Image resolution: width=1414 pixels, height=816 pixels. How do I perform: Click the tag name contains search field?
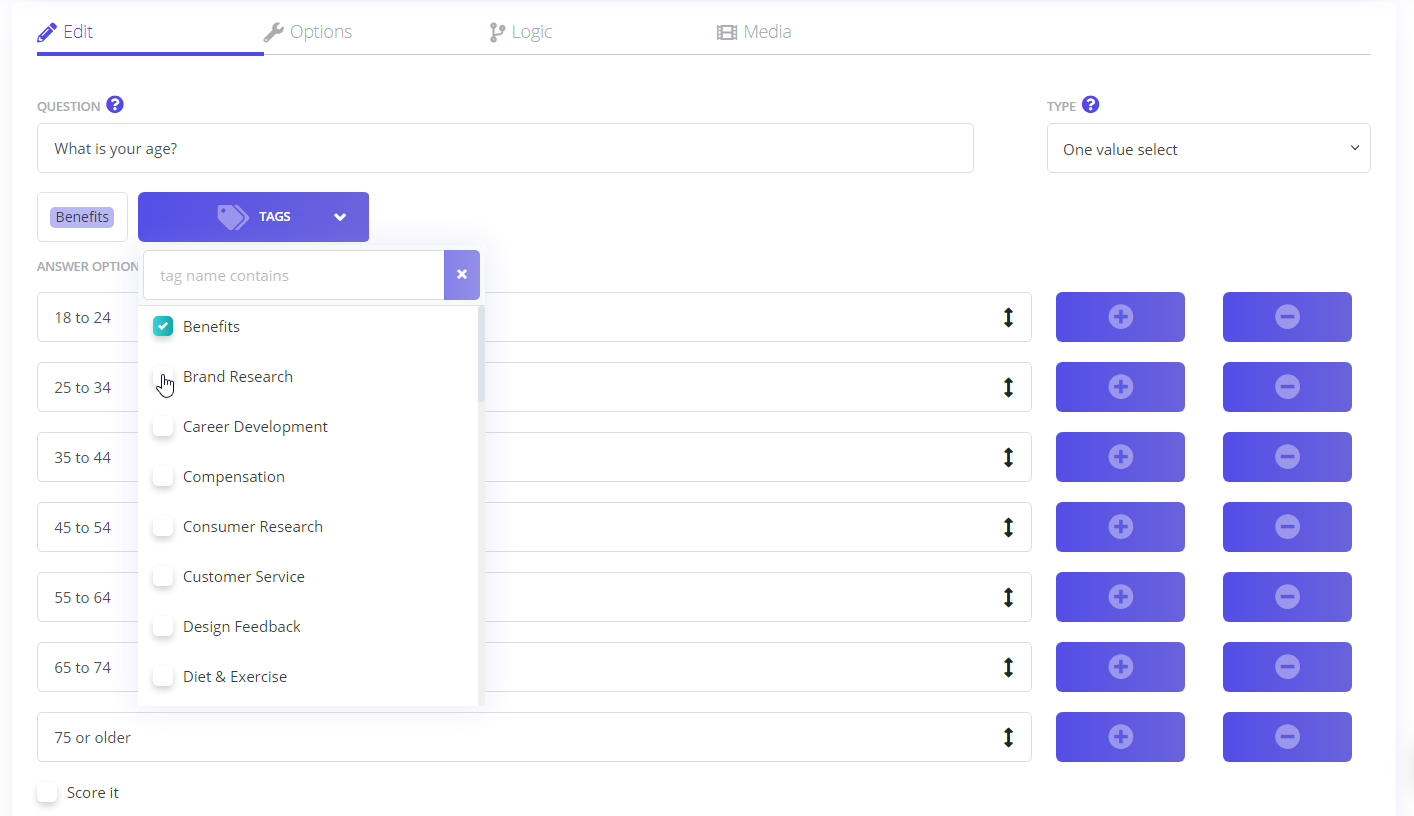[294, 275]
